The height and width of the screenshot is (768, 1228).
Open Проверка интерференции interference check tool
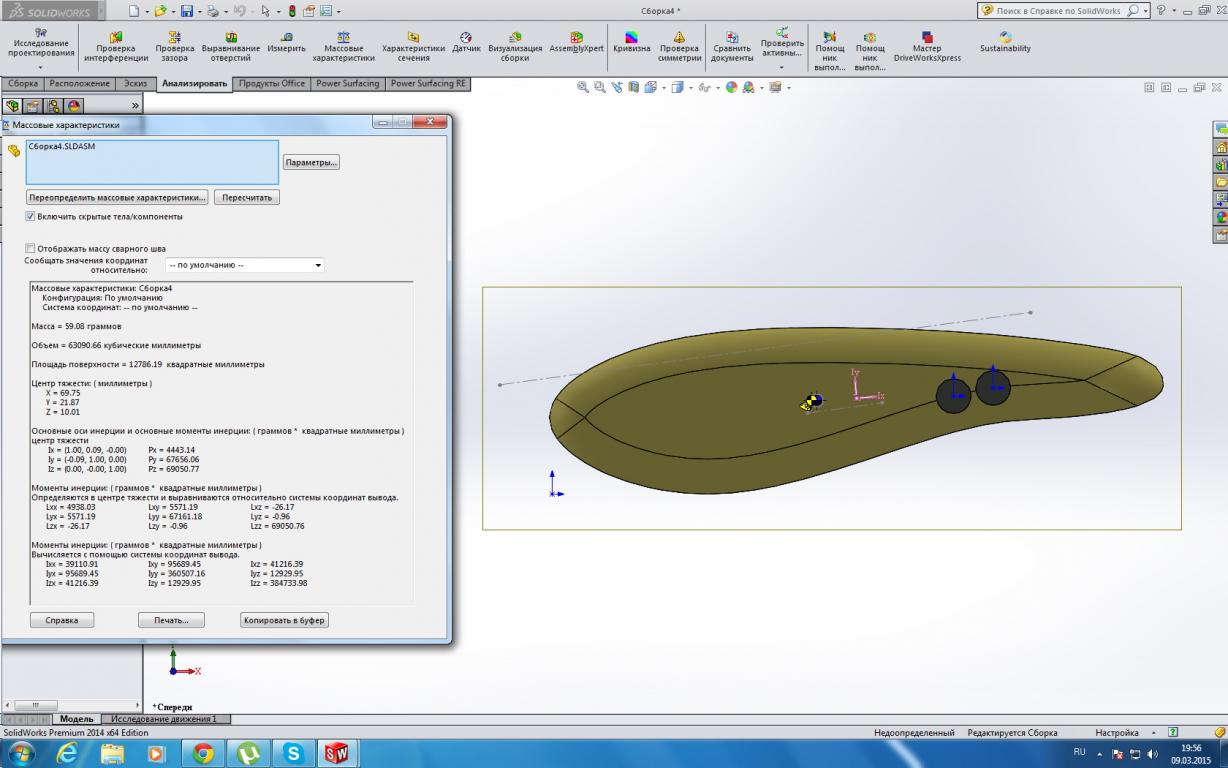pyautogui.click(x=116, y=38)
